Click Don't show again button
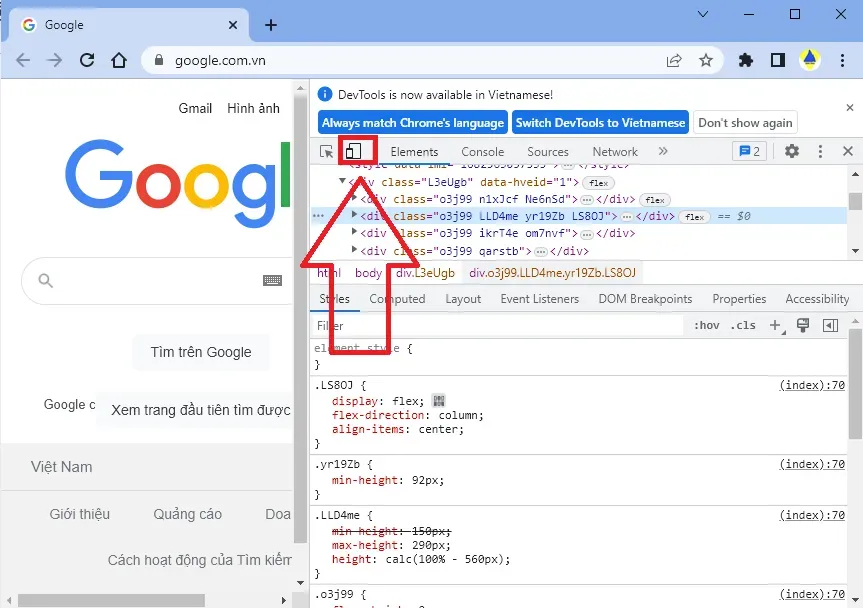The image size is (863, 608). tap(745, 123)
